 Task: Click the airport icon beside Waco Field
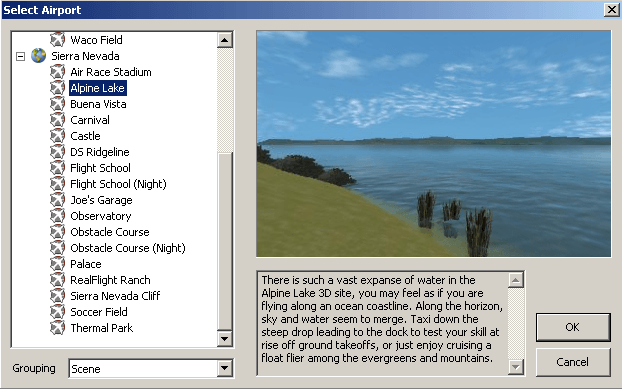click(58, 40)
